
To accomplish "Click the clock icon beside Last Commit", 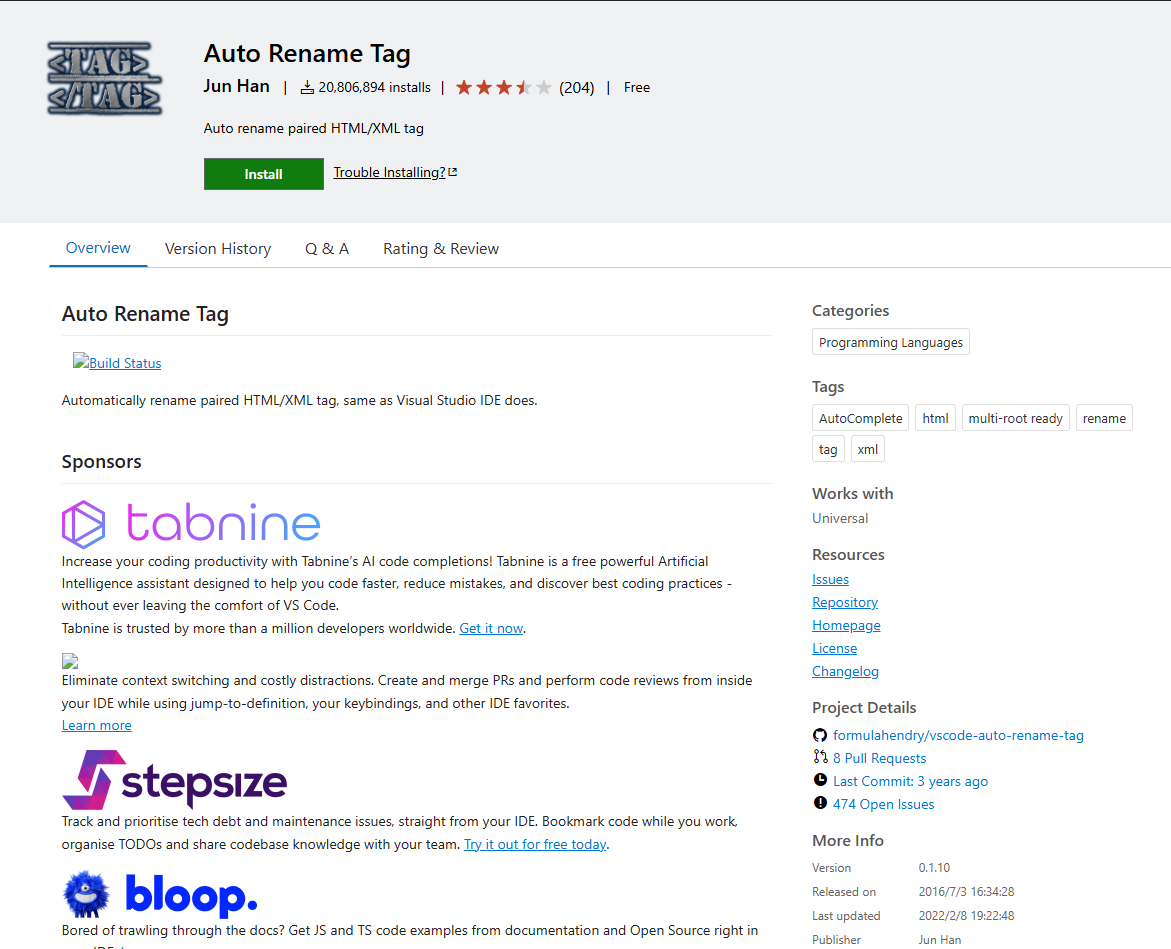I will pos(820,780).
